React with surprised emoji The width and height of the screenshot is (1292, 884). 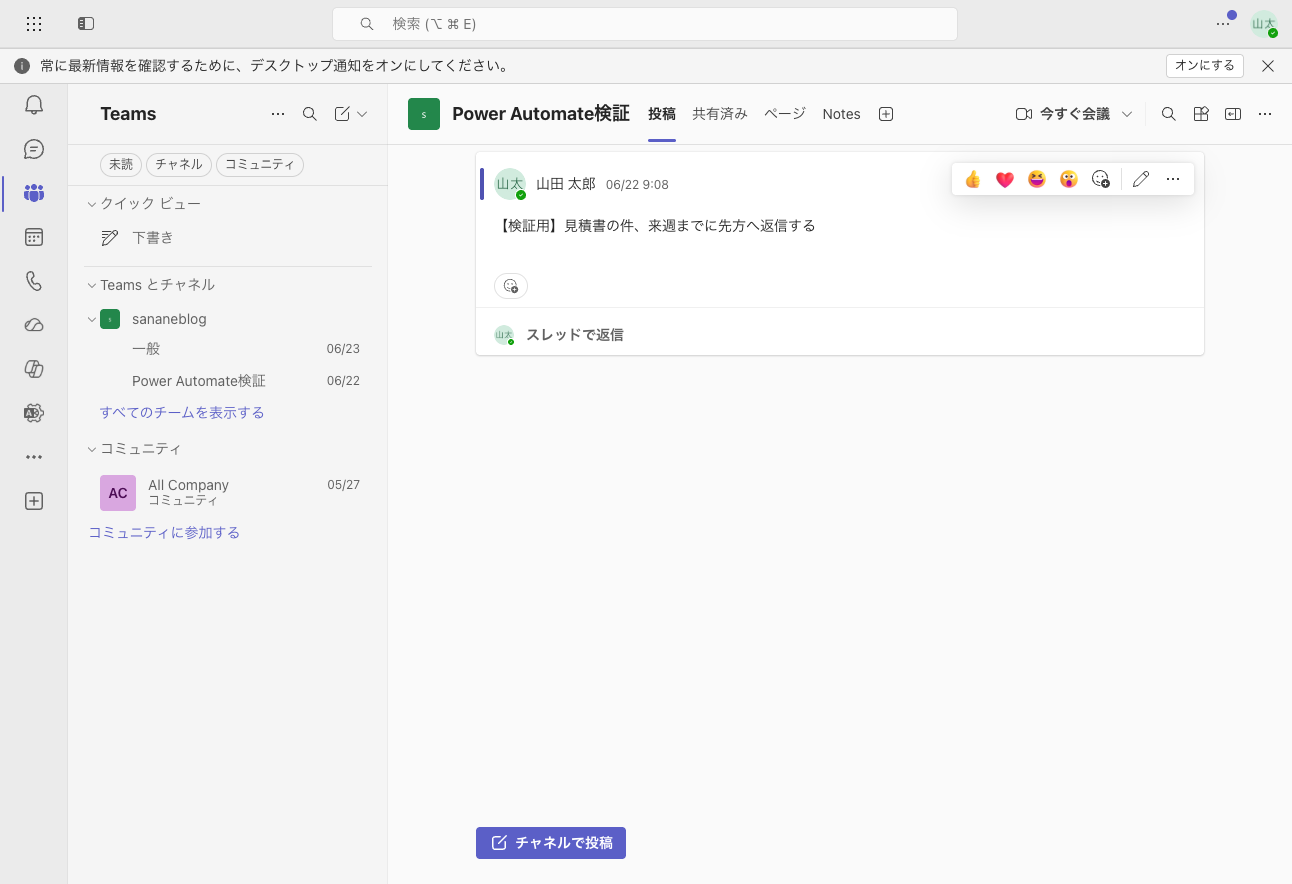(1069, 179)
